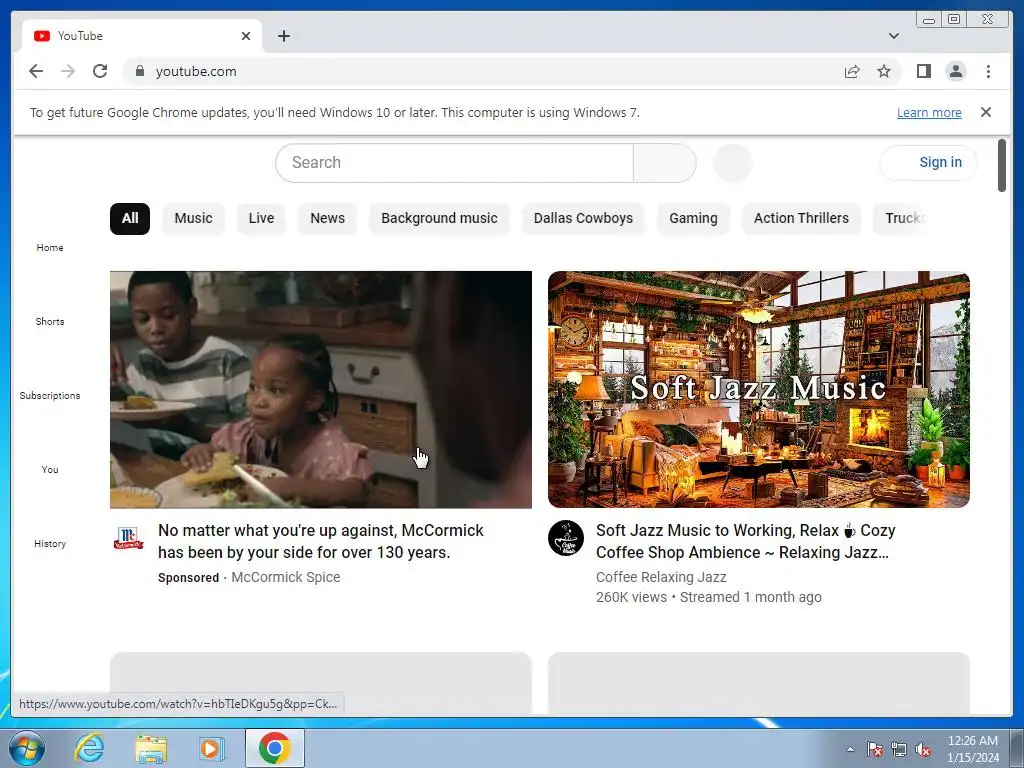
Task: Open the Learn more link
Action: pos(929,112)
